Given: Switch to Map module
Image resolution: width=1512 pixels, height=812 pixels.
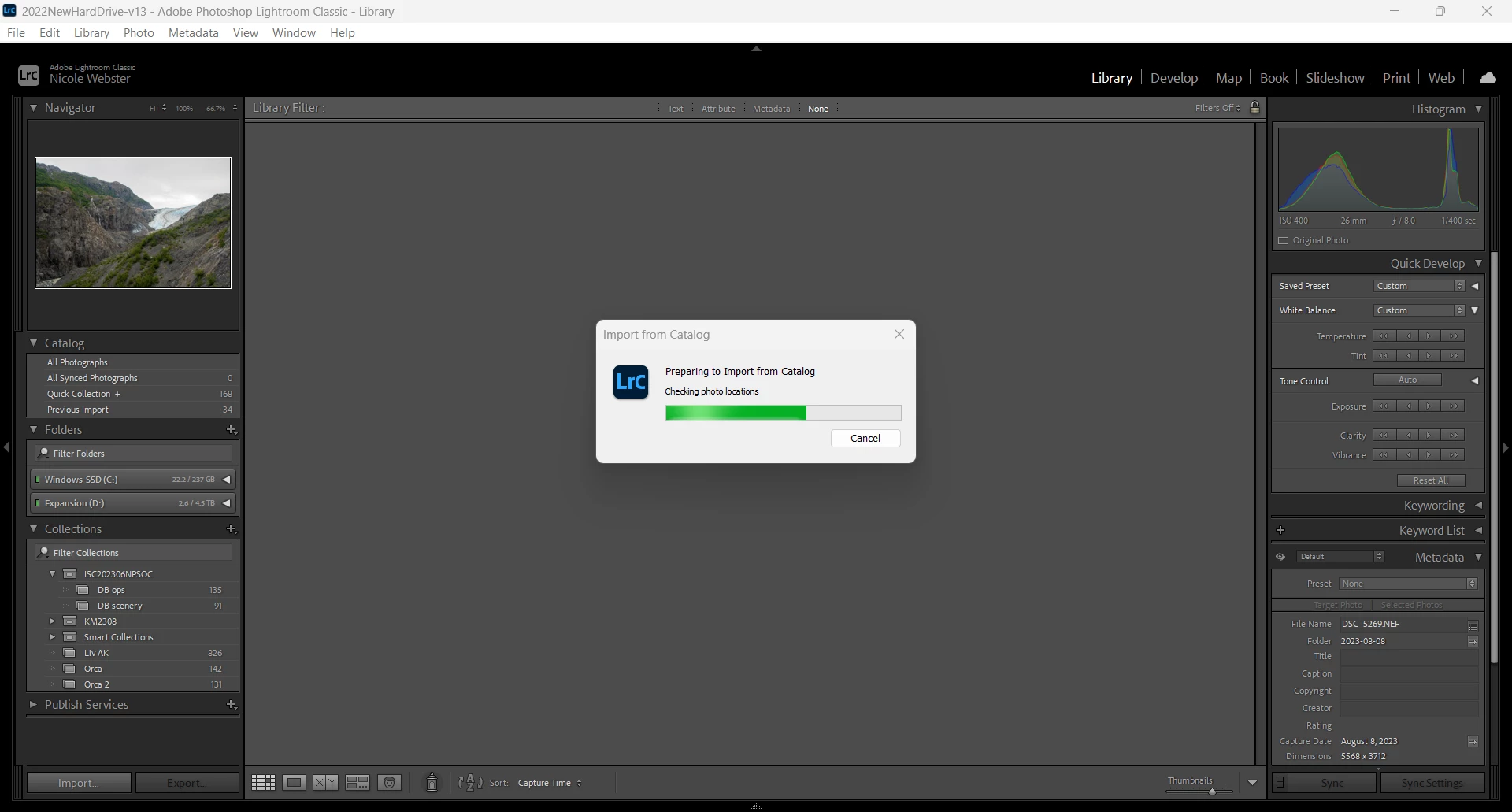Looking at the screenshot, I should pos(1228,77).
